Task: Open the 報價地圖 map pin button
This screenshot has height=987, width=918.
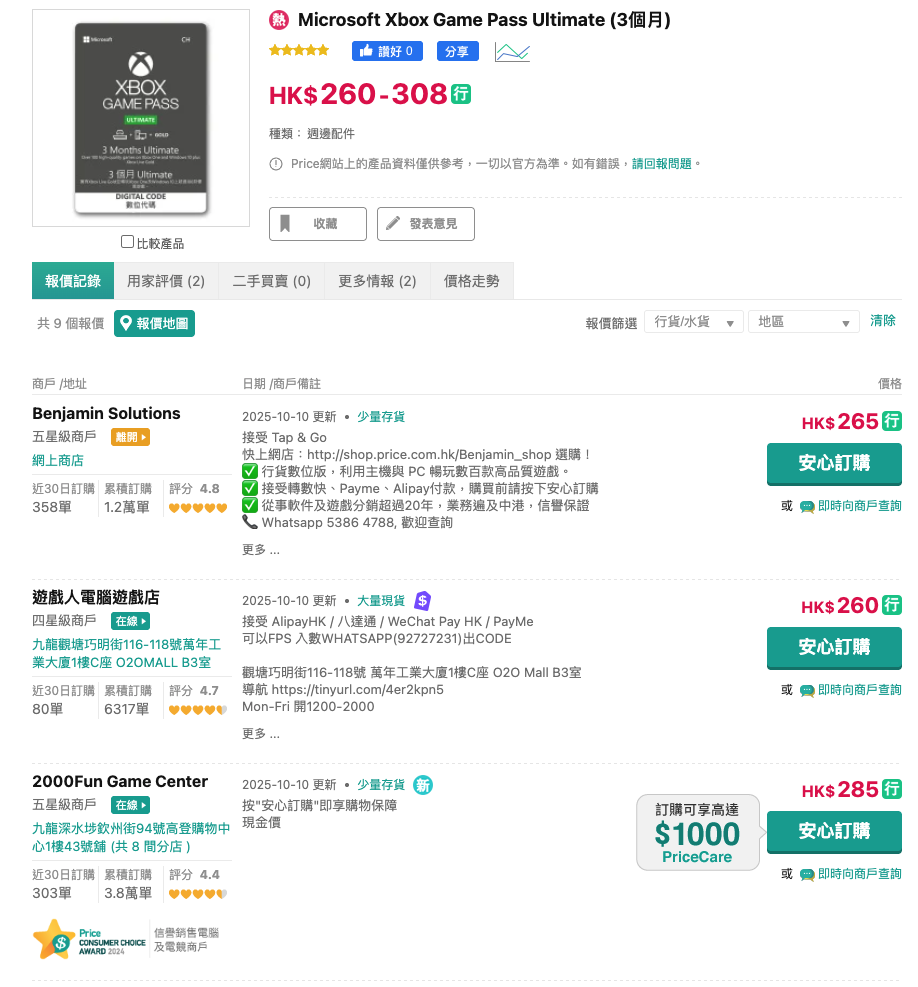Action: coord(154,323)
